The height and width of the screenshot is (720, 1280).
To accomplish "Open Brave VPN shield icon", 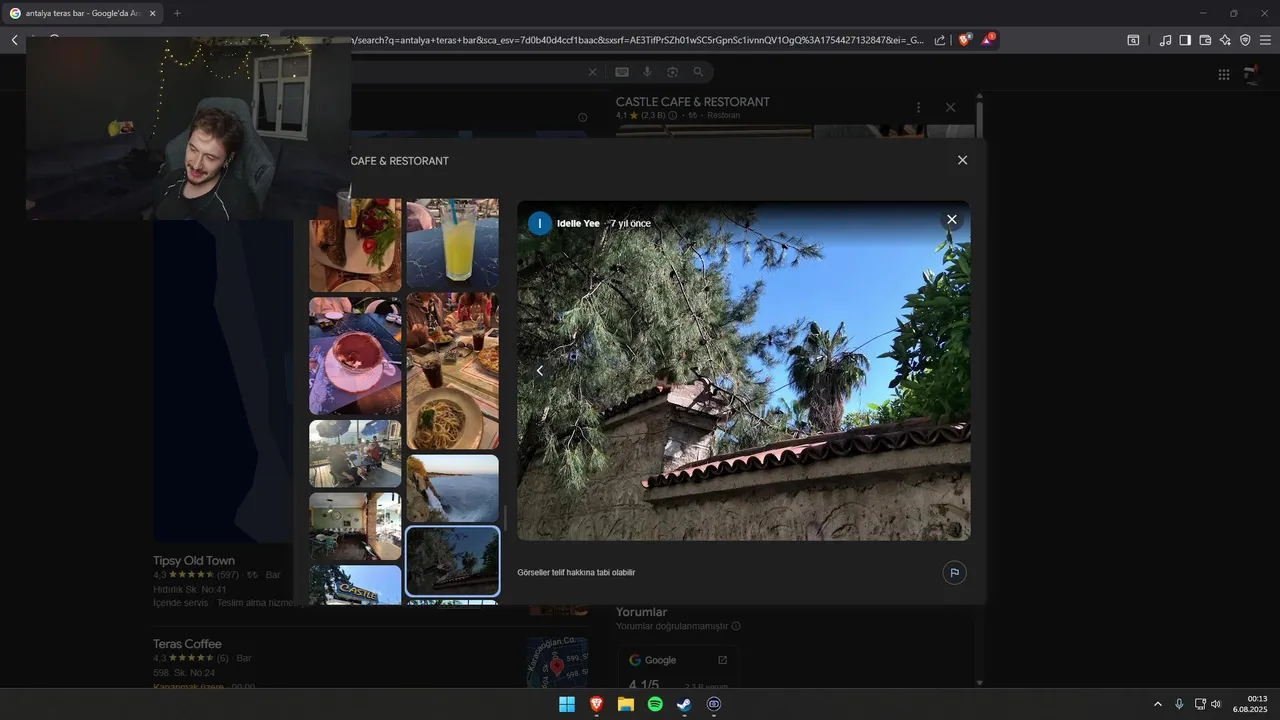I will 1245,40.
